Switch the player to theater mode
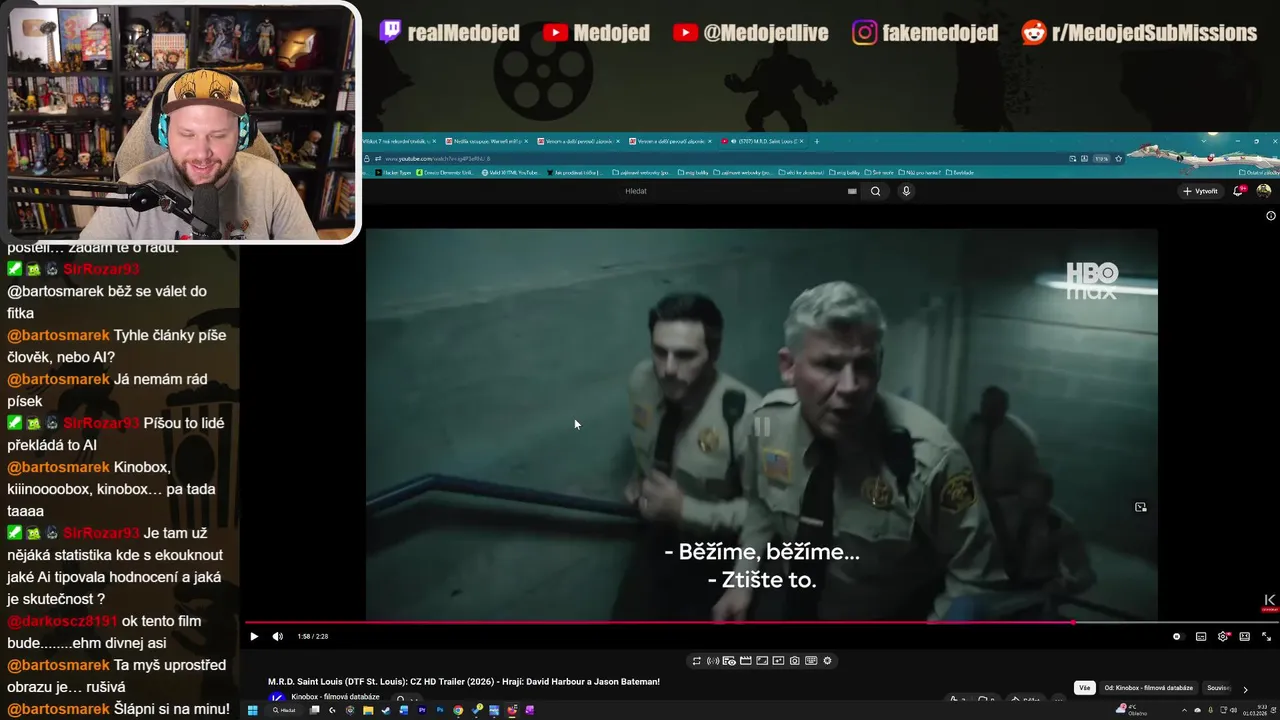 (x=1245, y=636)
